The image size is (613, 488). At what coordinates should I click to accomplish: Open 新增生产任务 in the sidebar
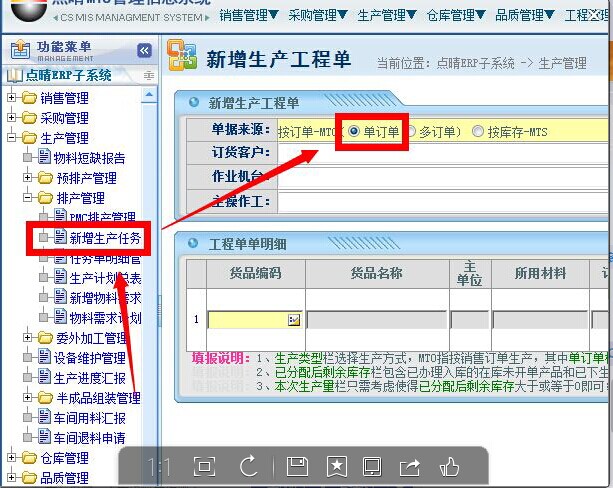tap(104, 238)
